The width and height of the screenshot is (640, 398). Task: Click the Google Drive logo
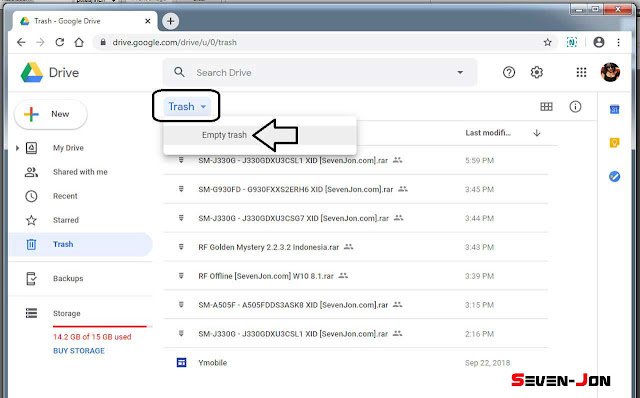tap(32, 72)
